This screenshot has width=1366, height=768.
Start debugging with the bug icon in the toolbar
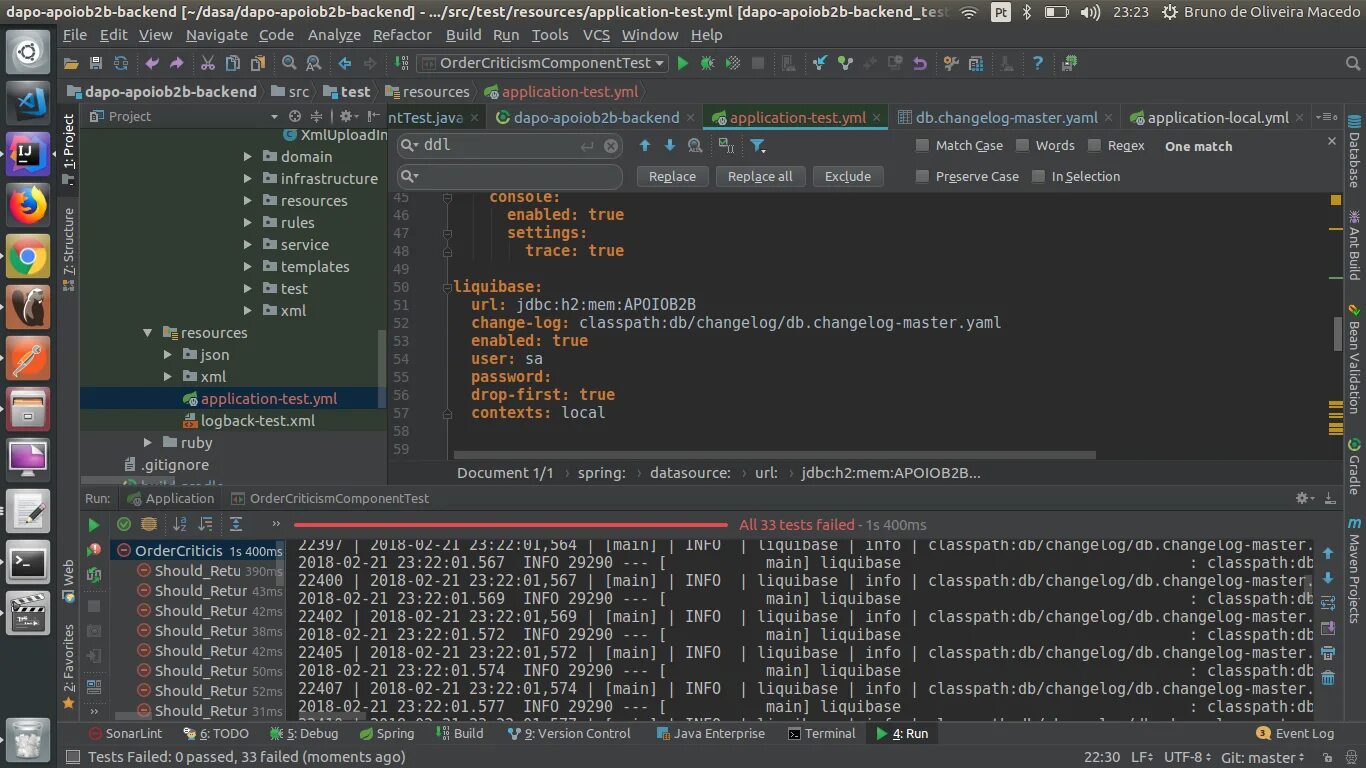(708, 63)
